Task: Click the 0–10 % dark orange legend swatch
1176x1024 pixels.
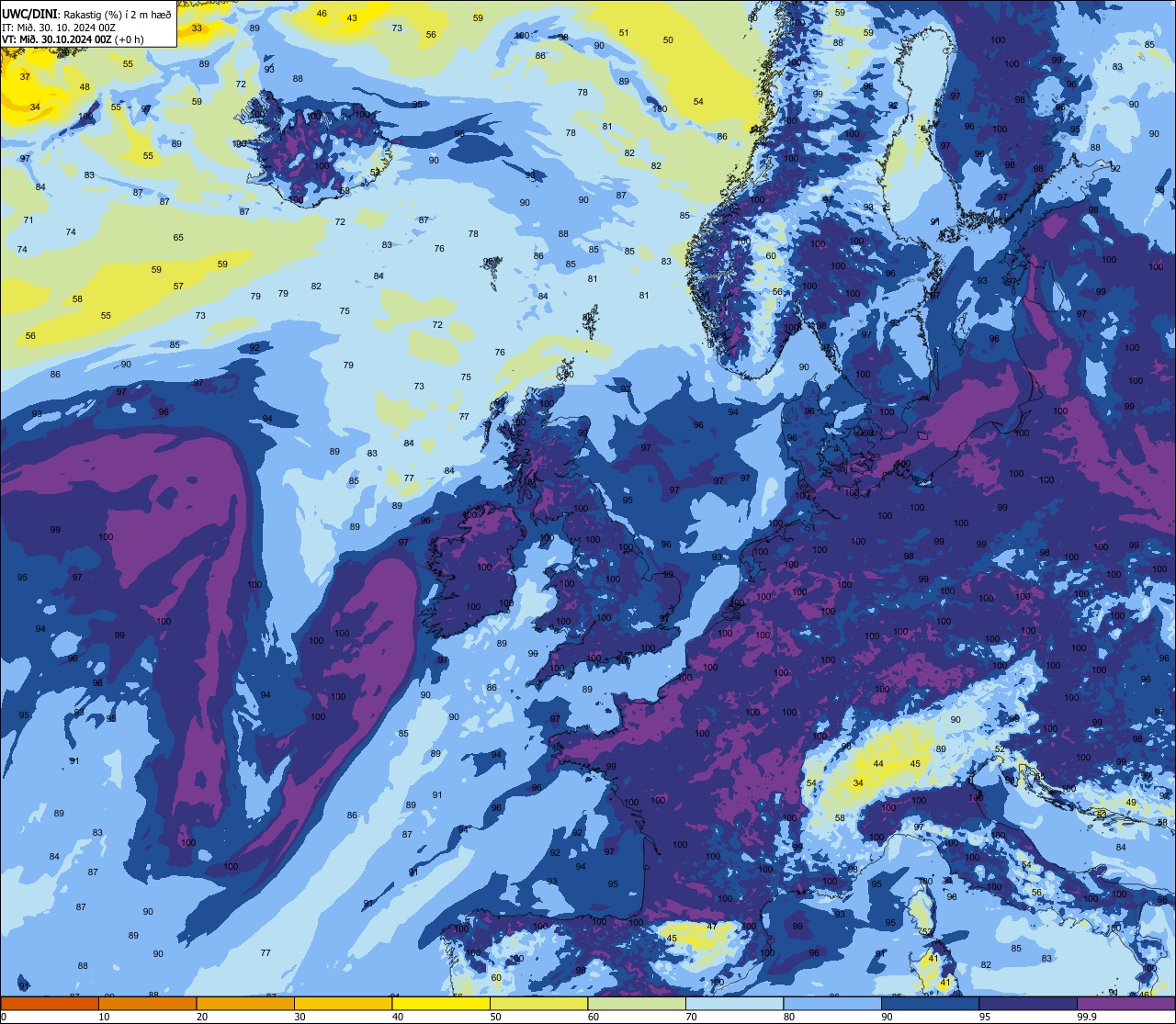Action: click(50, 1003)
